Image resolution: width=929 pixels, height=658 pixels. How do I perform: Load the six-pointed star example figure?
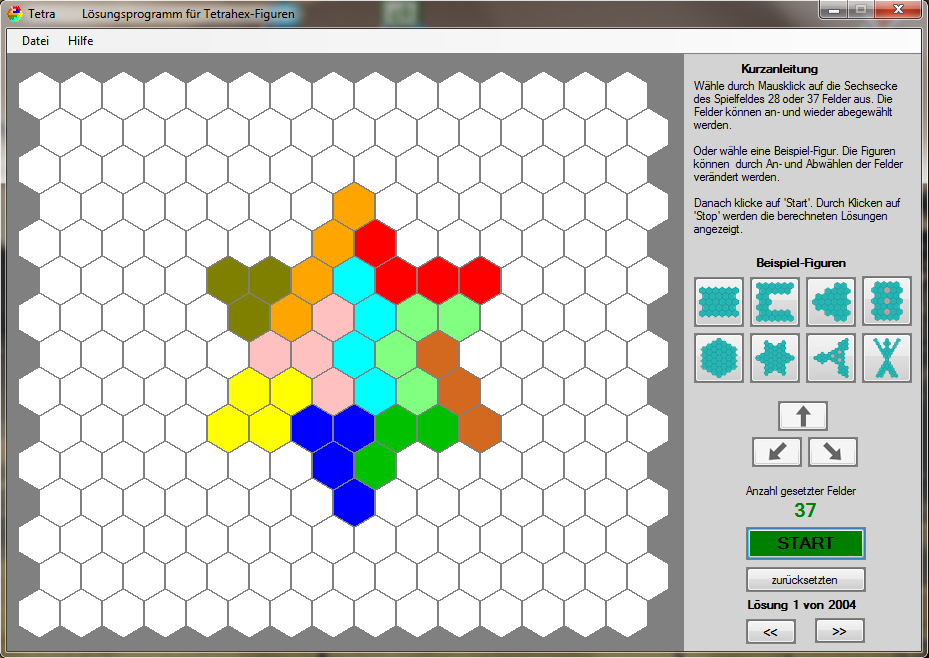click(775, 358)
